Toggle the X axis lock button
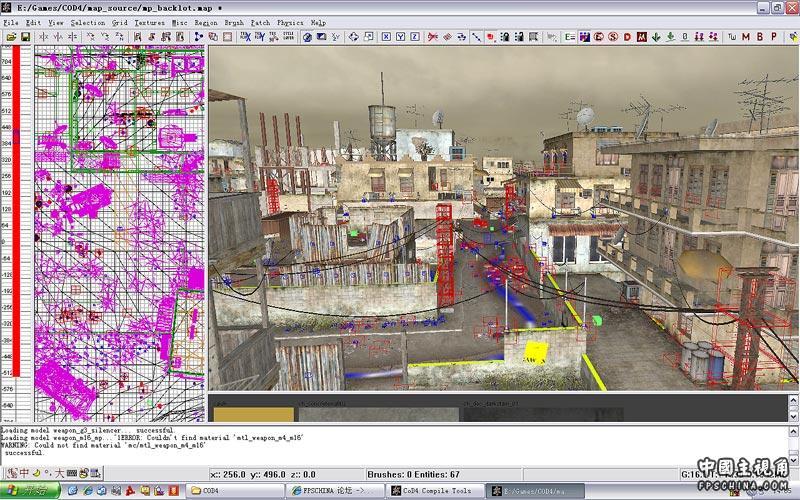This screenshot has height=500, width=800. (386, 37)
